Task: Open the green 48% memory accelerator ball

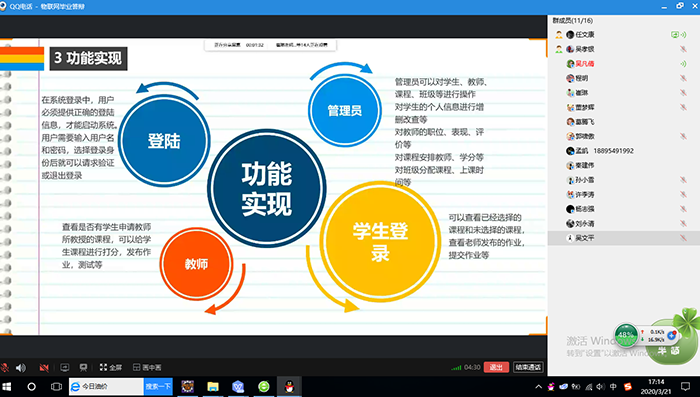Action: (x=626, y=335)
